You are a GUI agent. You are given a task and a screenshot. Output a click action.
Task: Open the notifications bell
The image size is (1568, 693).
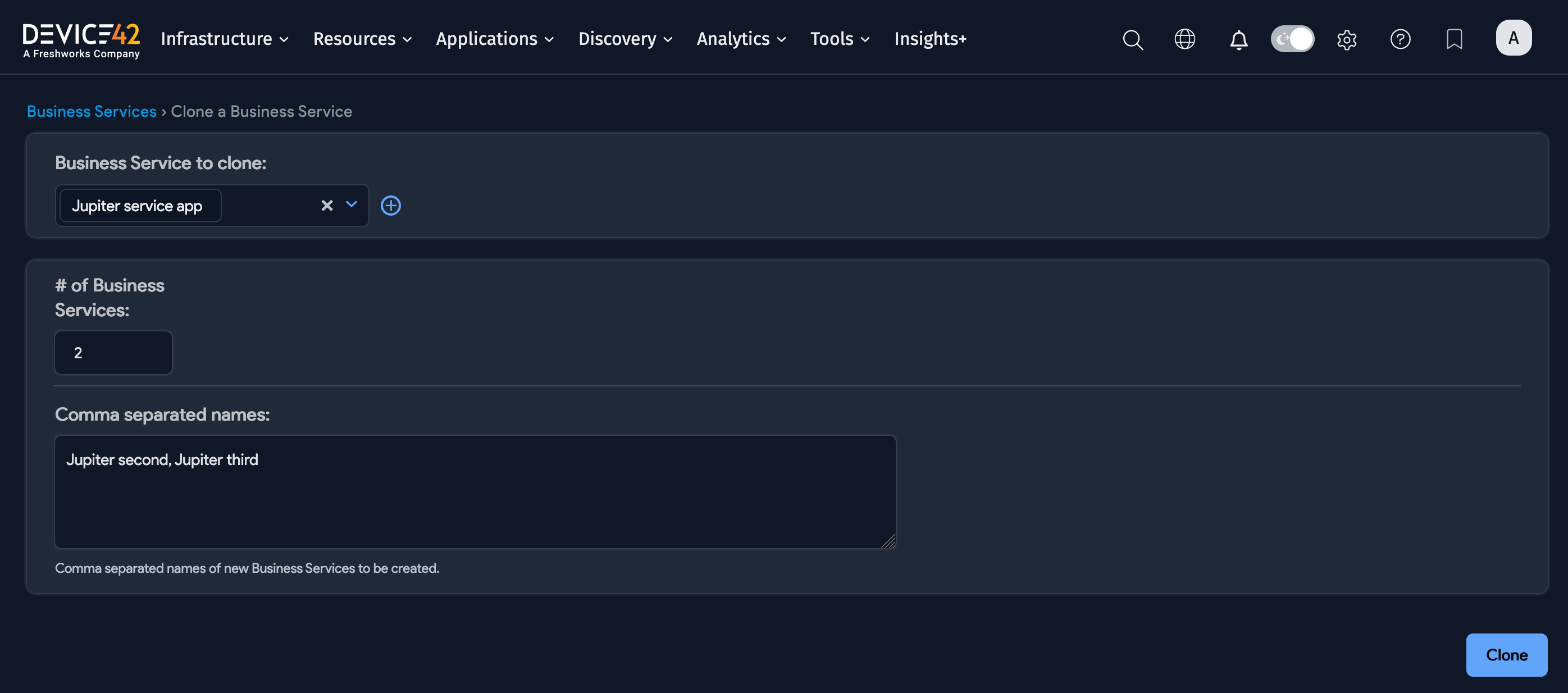tap(1239, 40)
